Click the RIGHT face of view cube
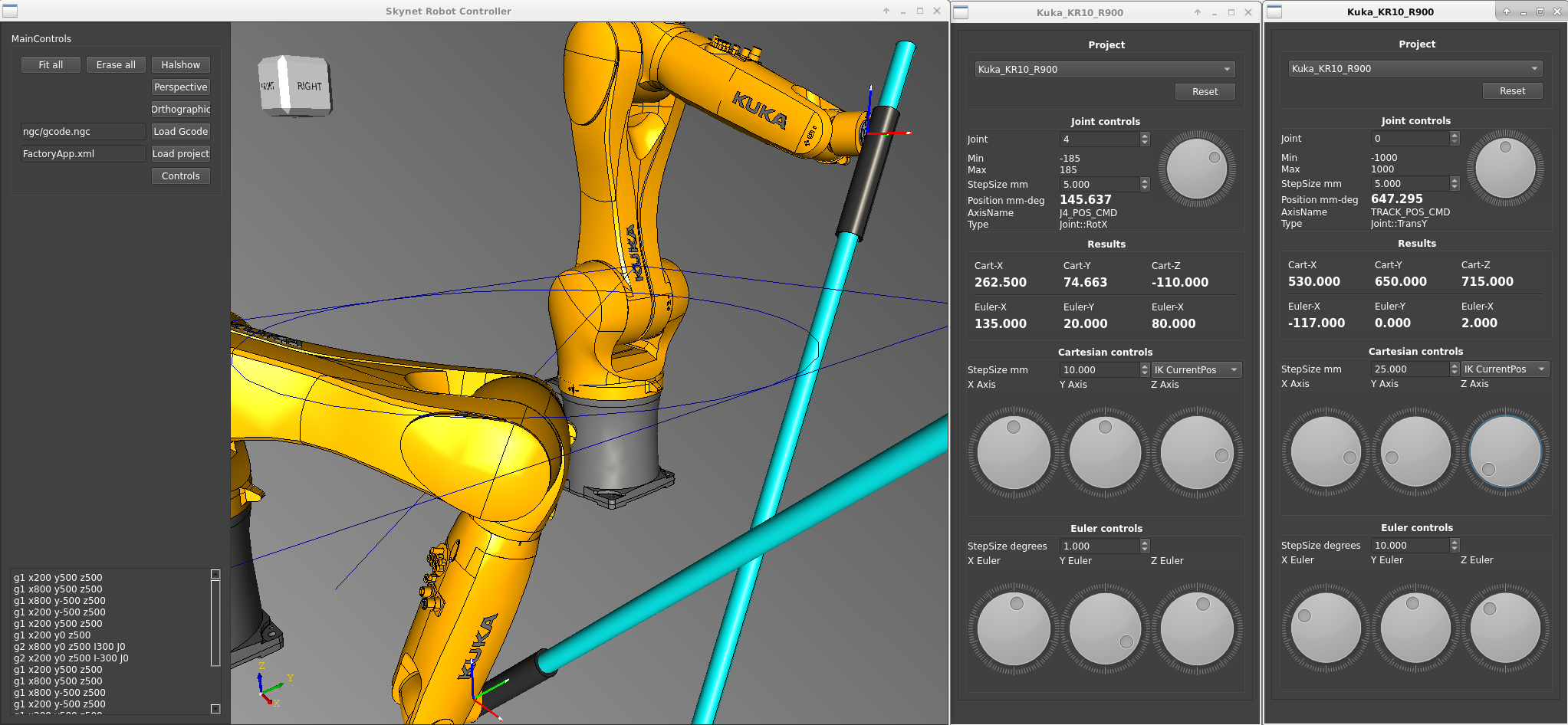Image resolution: width=1568 pixels, height=725 pixels. (x=309, y=86)
